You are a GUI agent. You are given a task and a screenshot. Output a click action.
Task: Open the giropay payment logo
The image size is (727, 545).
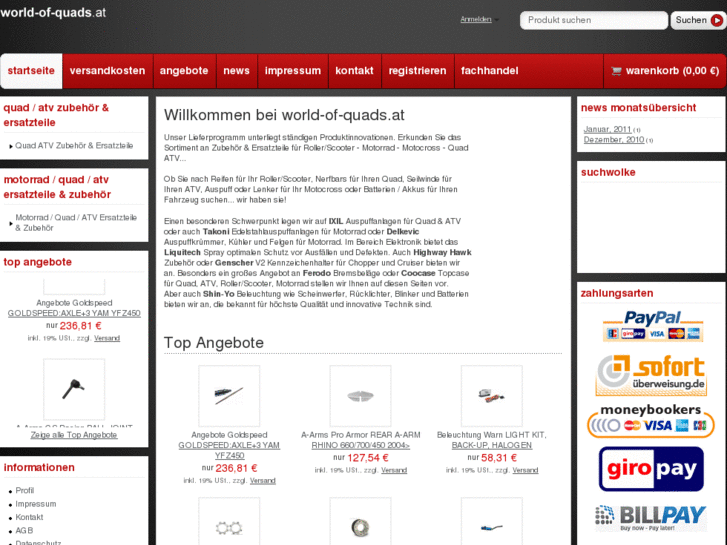651,469
